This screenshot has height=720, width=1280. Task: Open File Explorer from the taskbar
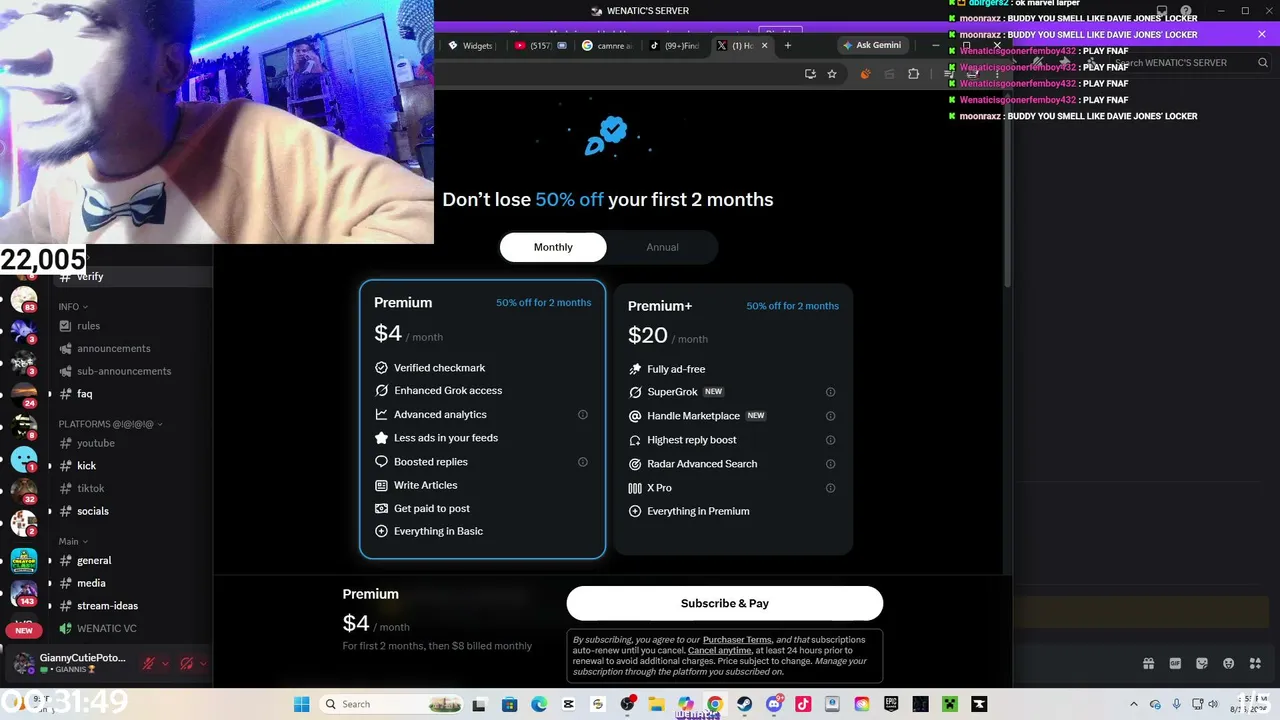pyautogui.click(x=657, y=704)
